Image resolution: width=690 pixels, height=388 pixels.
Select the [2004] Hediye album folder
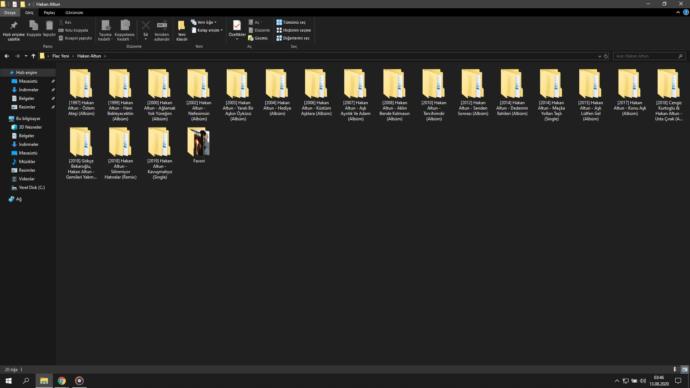(277, 92)
